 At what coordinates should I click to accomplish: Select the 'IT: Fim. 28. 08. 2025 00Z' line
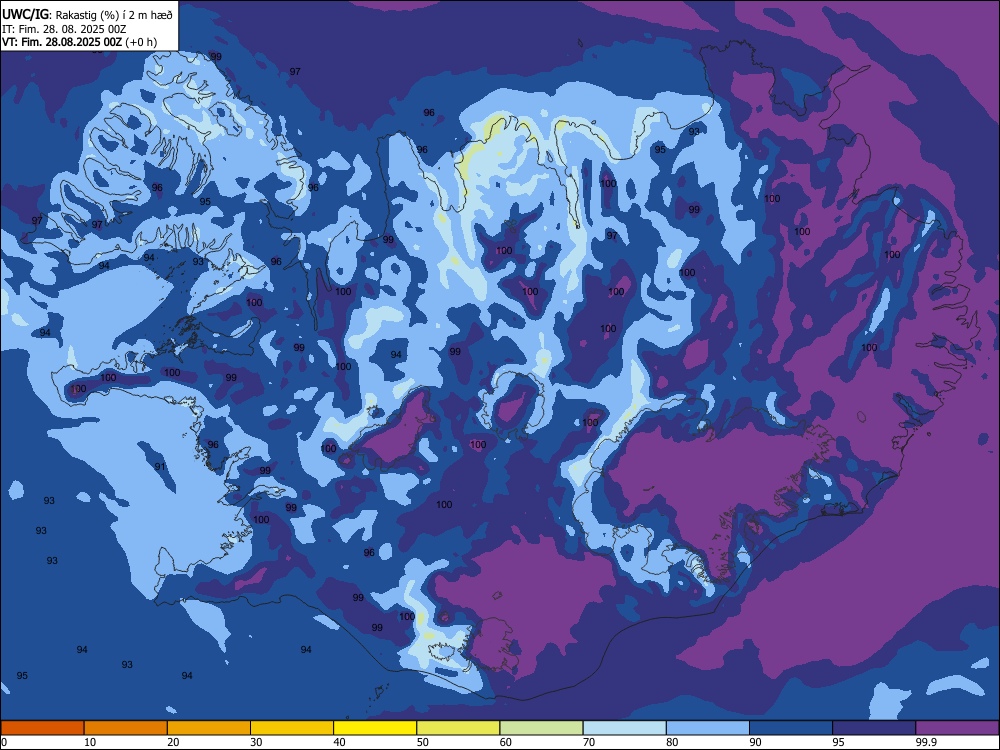[64, 29]
